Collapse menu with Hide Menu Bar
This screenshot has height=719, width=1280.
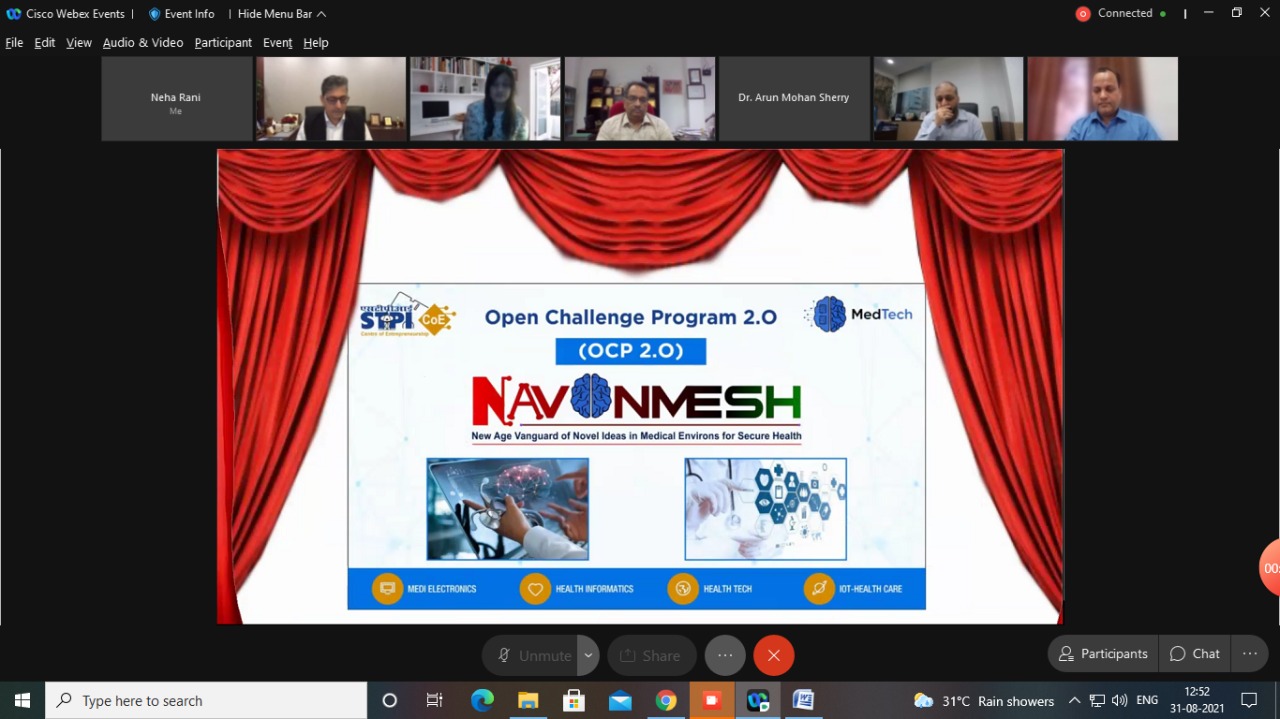pyautogui.click(x=282, y=14)
